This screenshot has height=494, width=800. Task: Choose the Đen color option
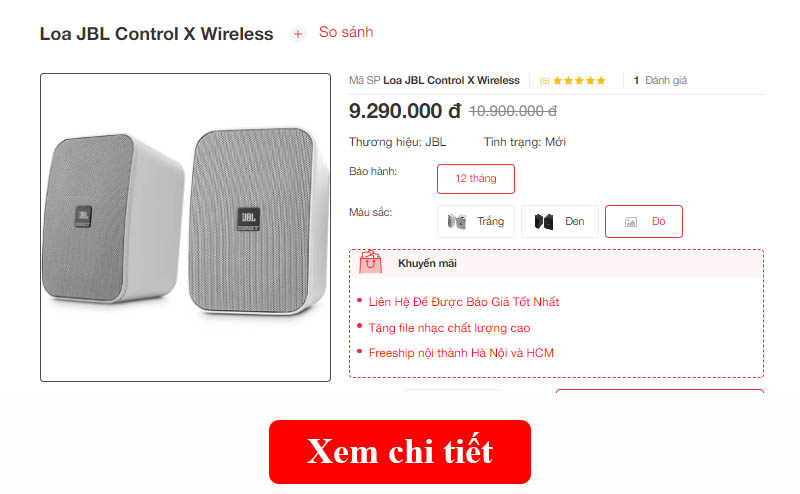coord(560,221)
